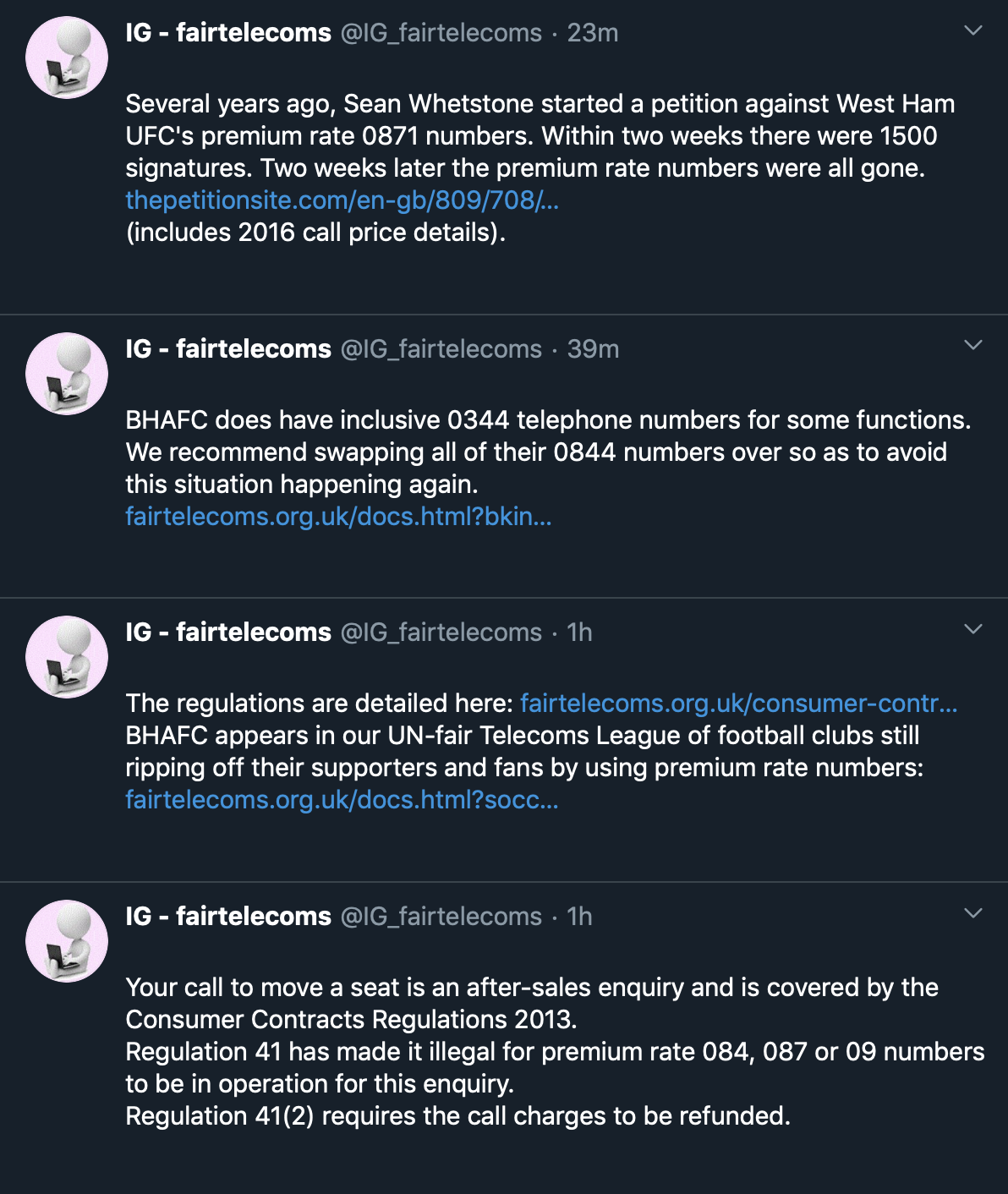
Task: Open the @IG_fairtelecoms handle on the 39m tweet
Action: click(x=441, y=349)
